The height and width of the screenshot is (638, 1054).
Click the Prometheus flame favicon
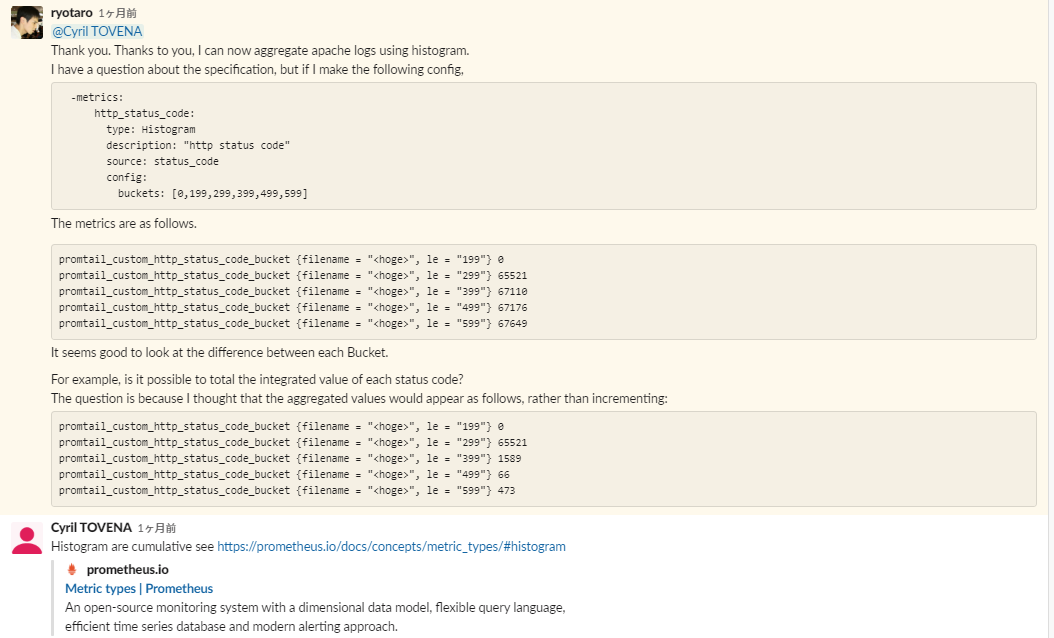tap(71, 569)
